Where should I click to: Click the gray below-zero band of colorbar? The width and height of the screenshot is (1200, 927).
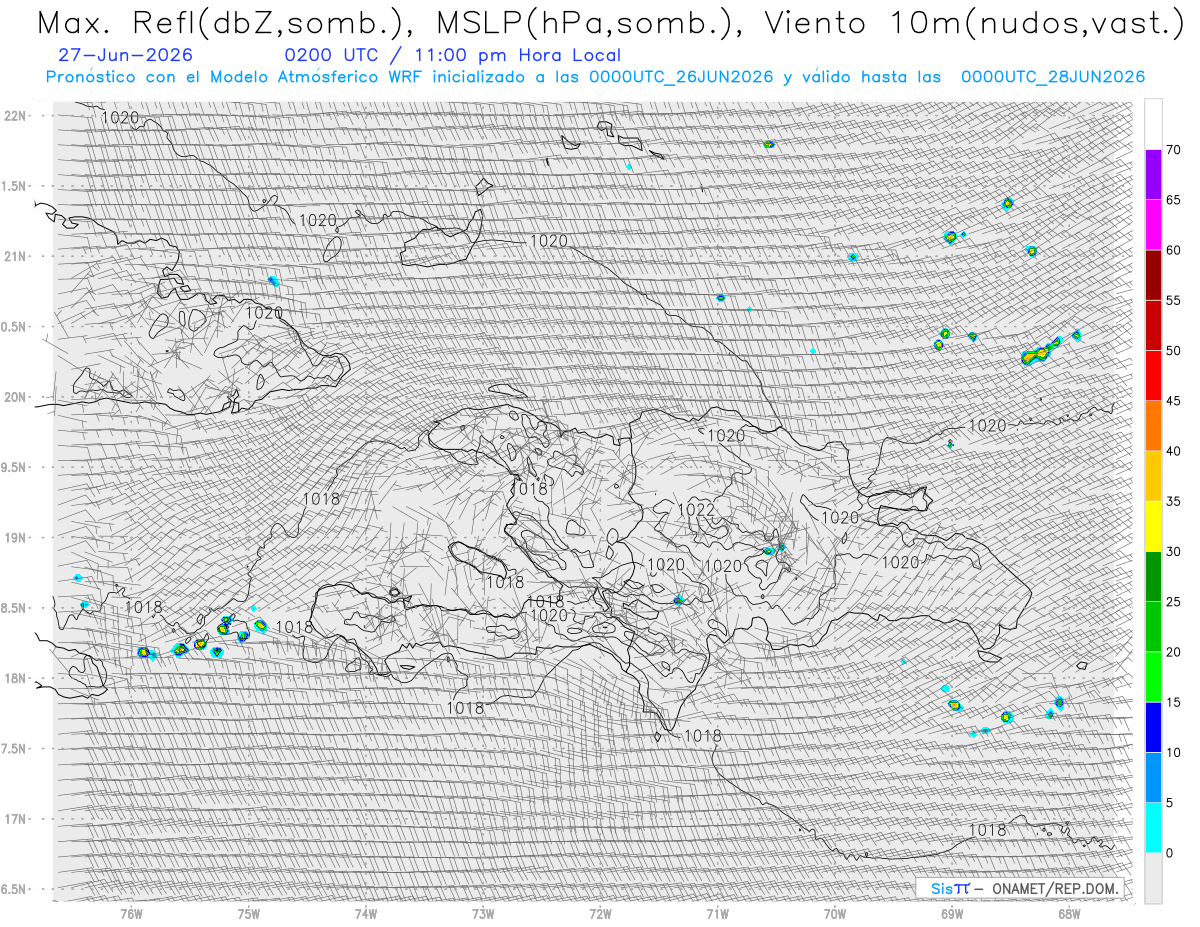click(x=1153, y=878)
